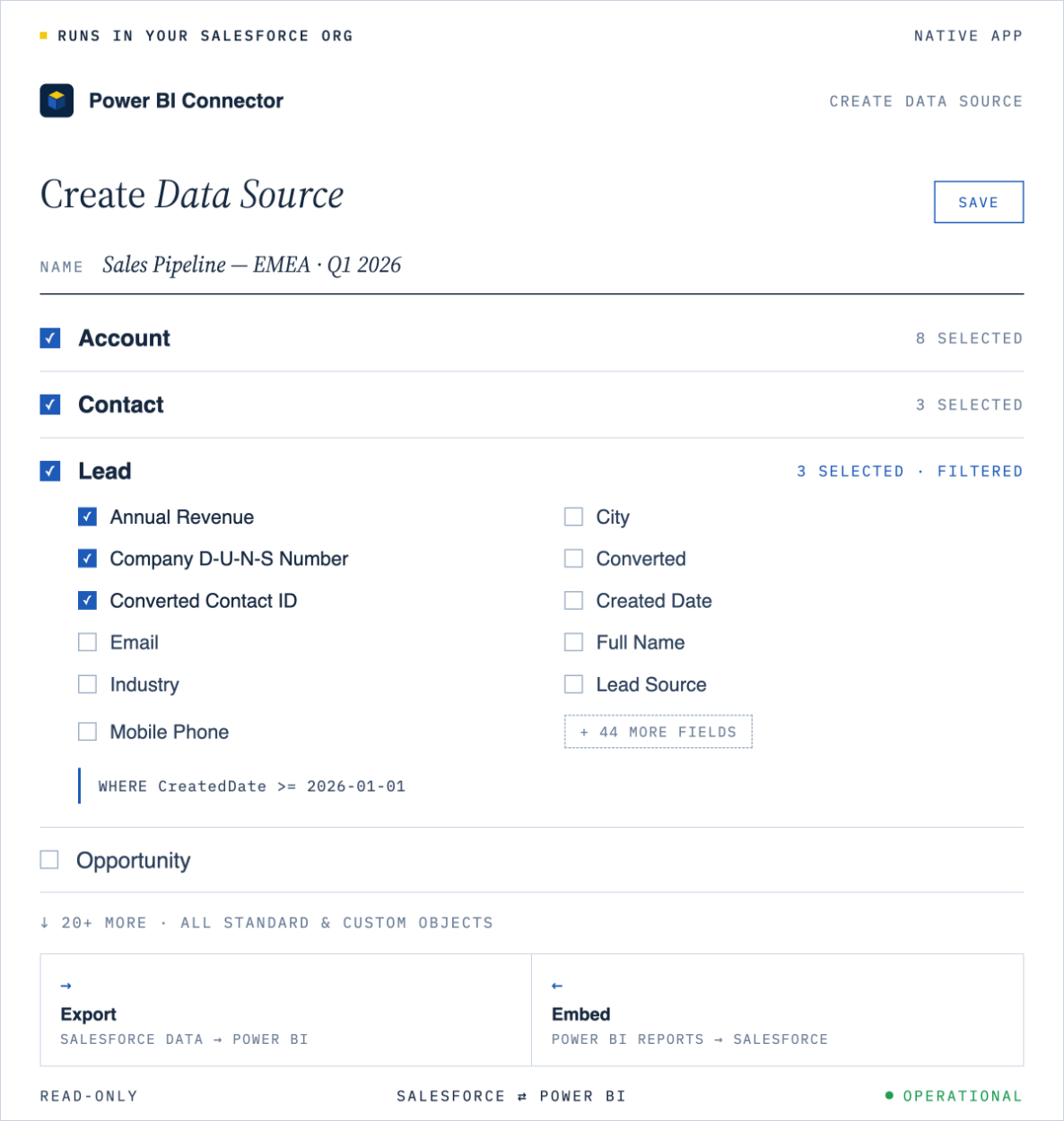Click the WHERE CreatedDate filter clause
1064x1121 pixels.
pos(251,786)
